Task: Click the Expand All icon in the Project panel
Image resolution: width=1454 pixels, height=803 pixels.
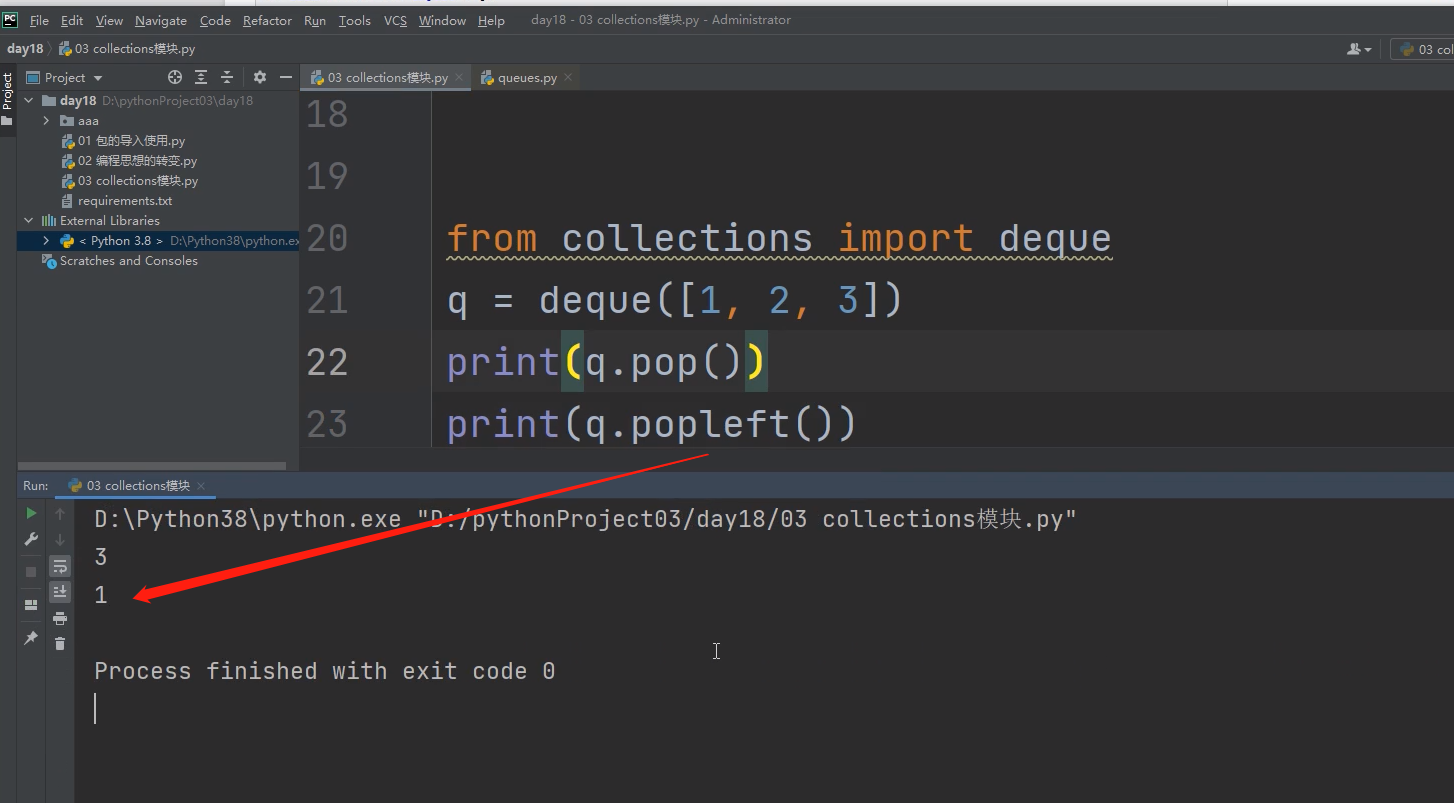Action: (x=201, y=77)
